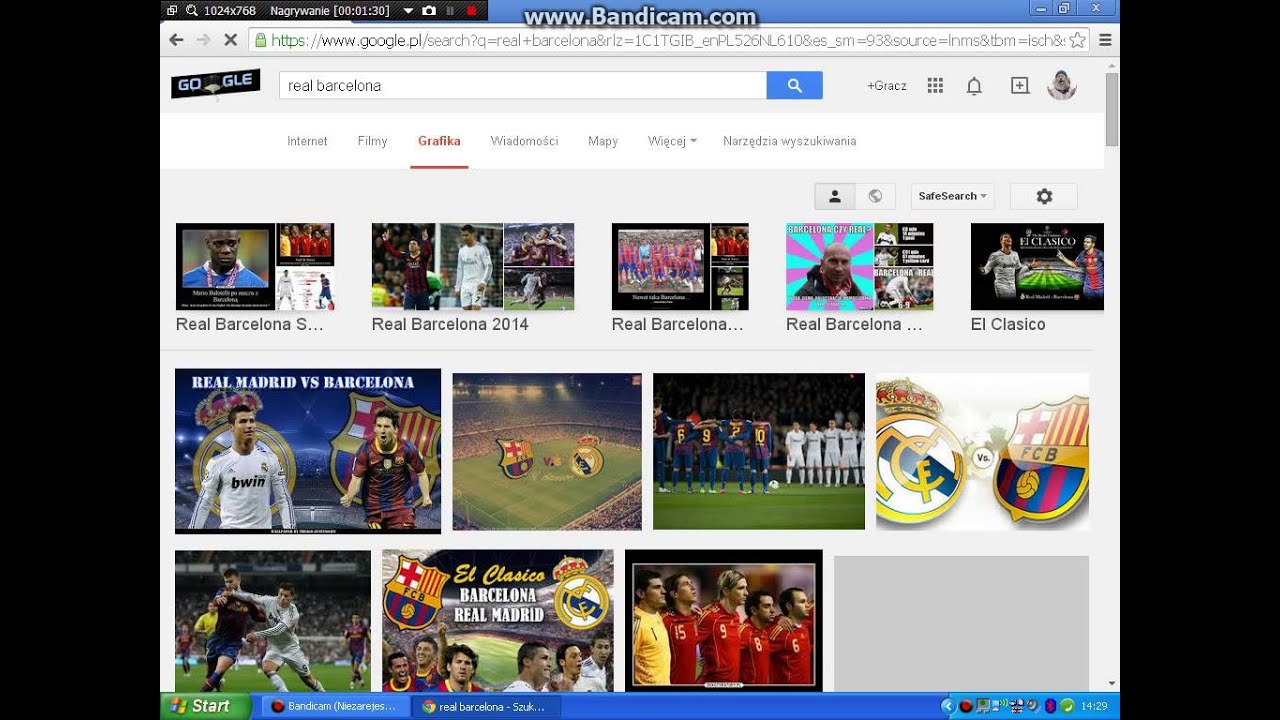The image size is (1280, 720).
Task: Click the browser address bar URL
Action: click(667, 40)
